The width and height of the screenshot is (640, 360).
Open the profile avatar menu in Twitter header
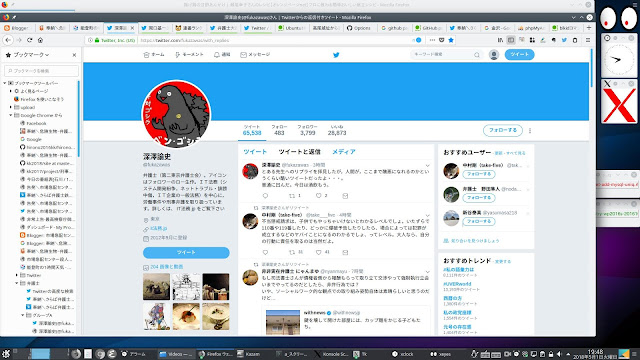pyautogui.click(x=494, y=55)
